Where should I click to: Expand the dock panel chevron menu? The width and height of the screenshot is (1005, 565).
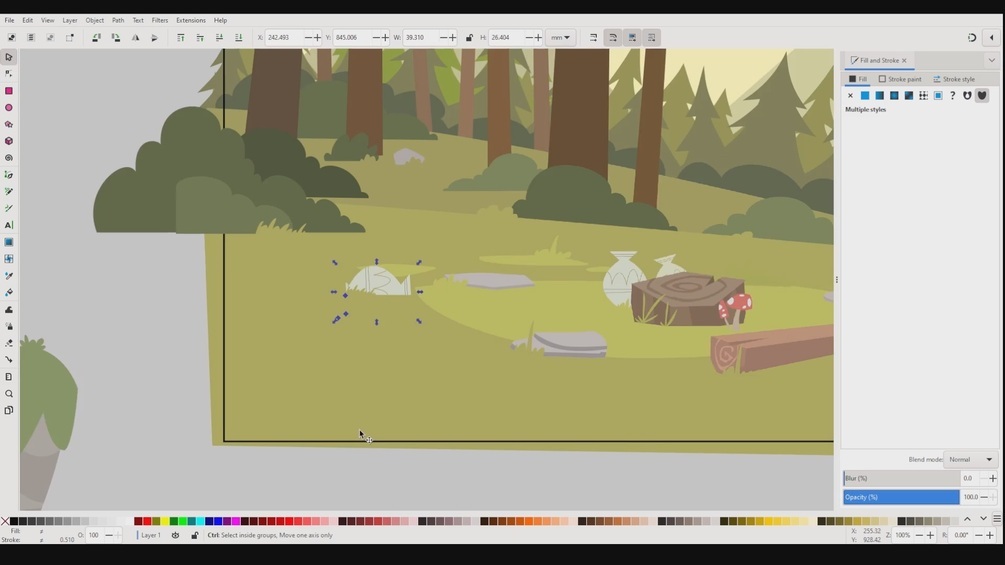[992, 60]
